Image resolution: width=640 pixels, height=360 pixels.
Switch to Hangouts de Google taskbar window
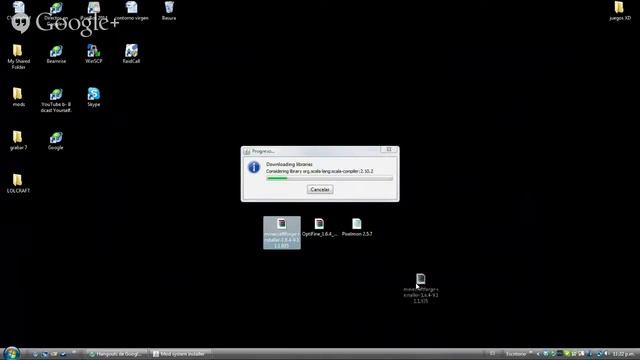(x=118, y=354)
